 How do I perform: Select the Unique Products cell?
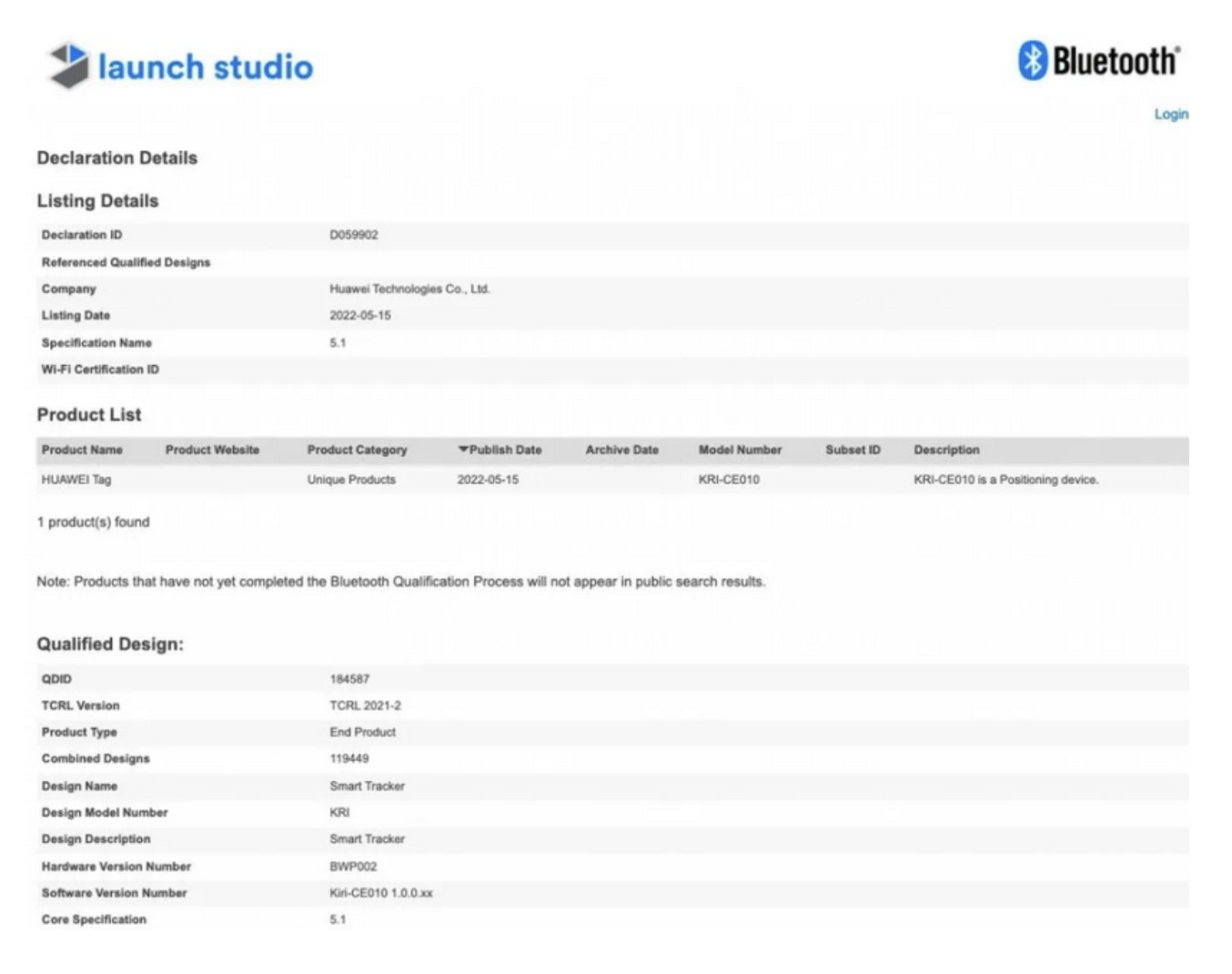[351, 480]
